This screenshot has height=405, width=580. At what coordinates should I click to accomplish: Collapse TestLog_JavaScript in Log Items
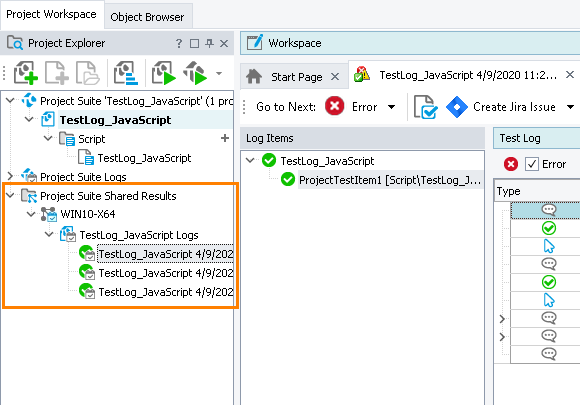click(x=250, y=160)
